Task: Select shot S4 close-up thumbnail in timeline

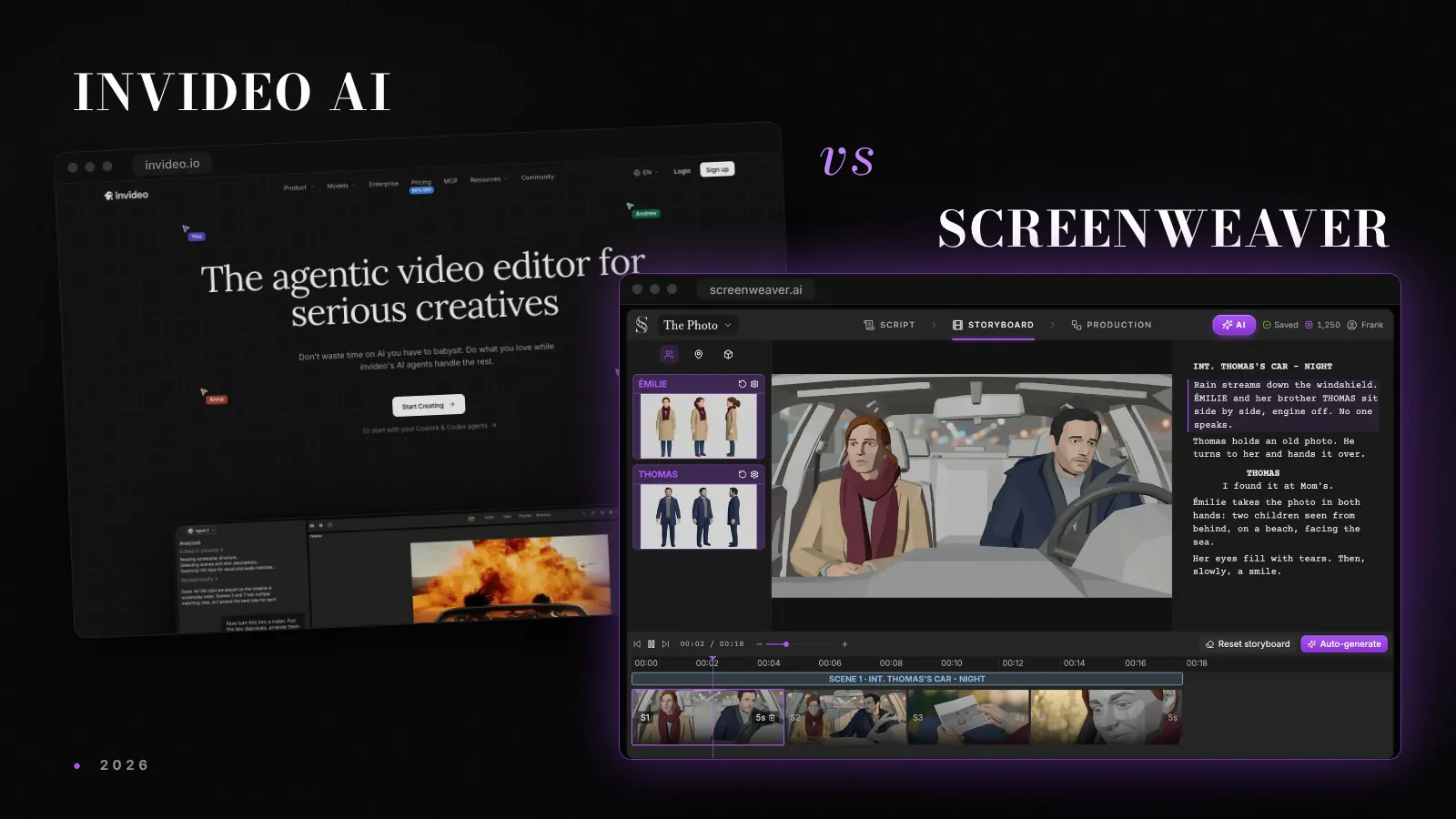Action: coord(1107,717)
